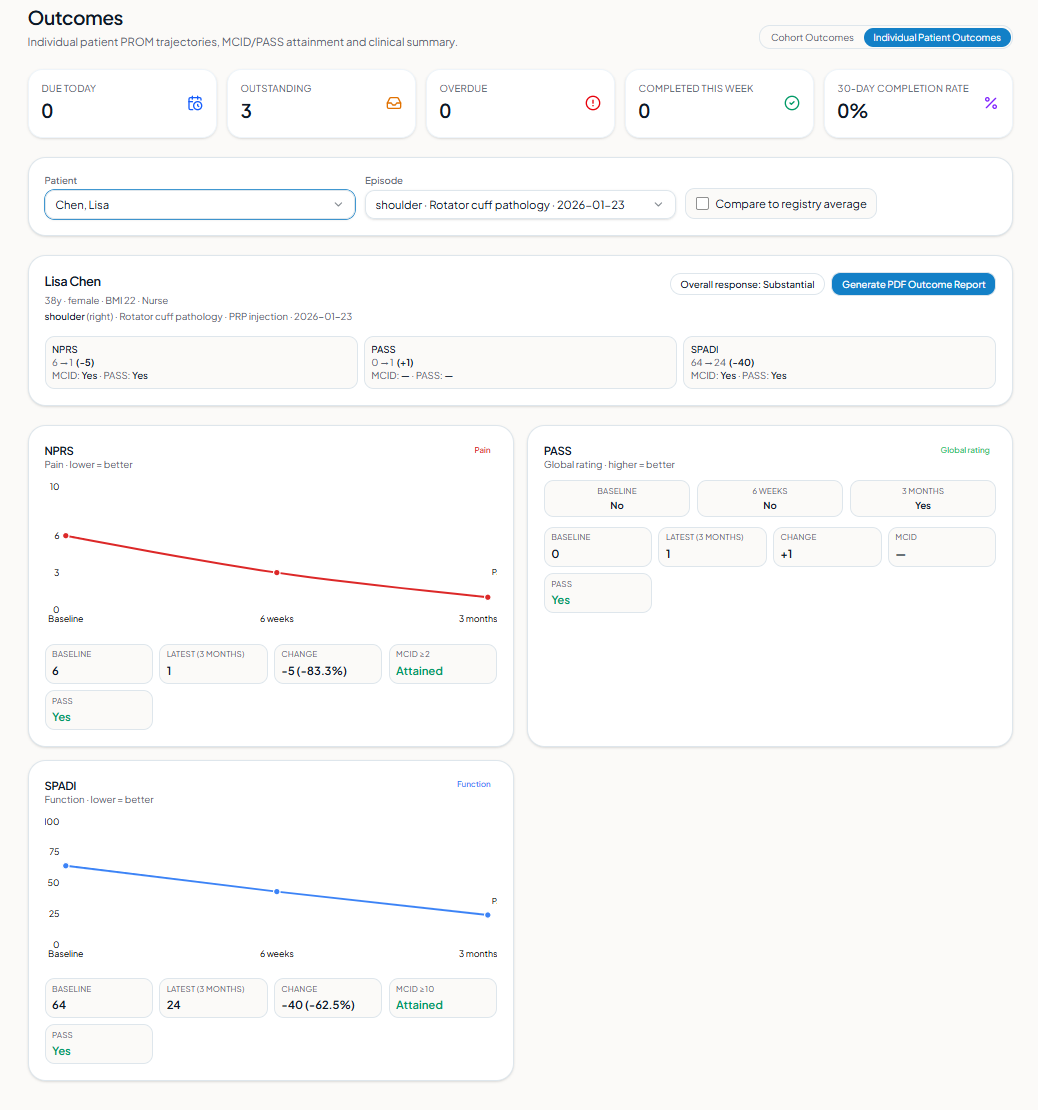Click PASS panel Change +1 box

click(x=827, y=547)
